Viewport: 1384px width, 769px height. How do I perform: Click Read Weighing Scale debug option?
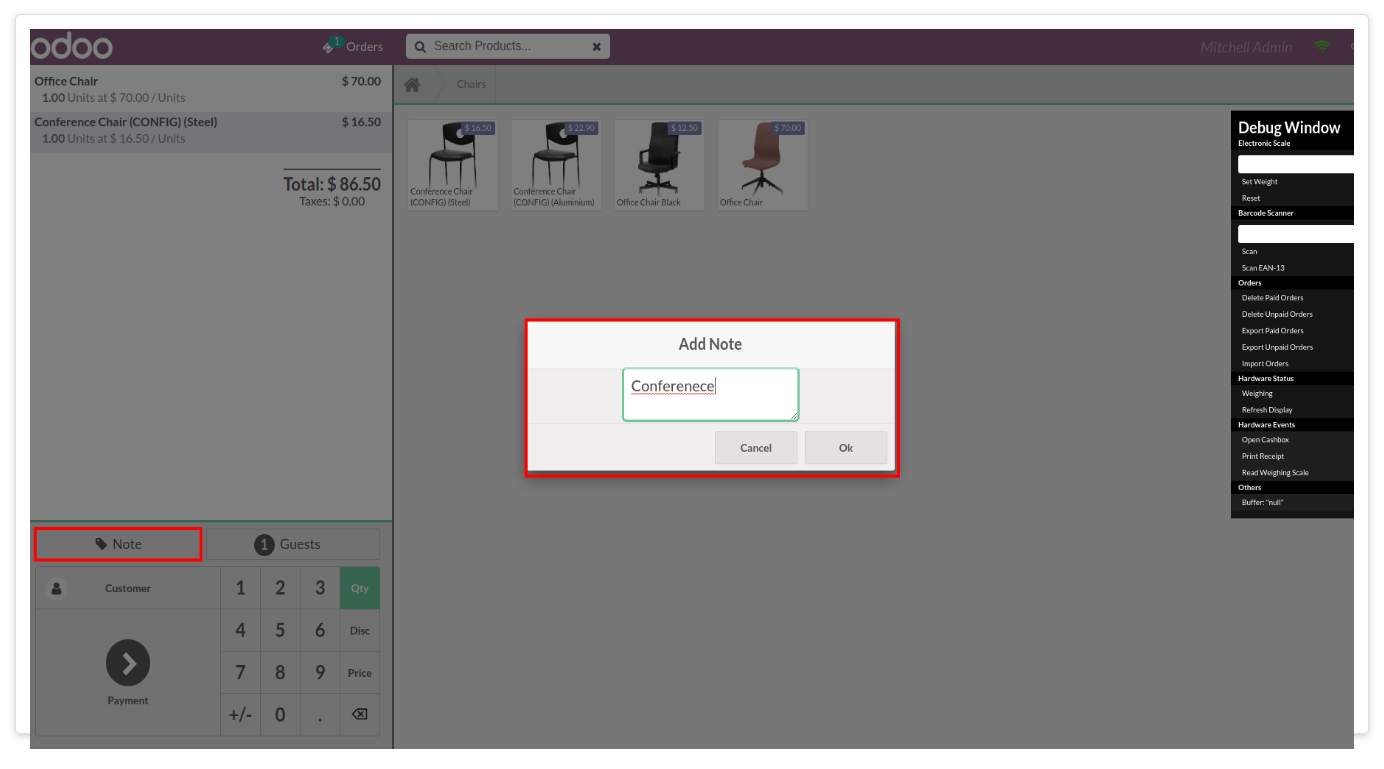pos(1275,473)
